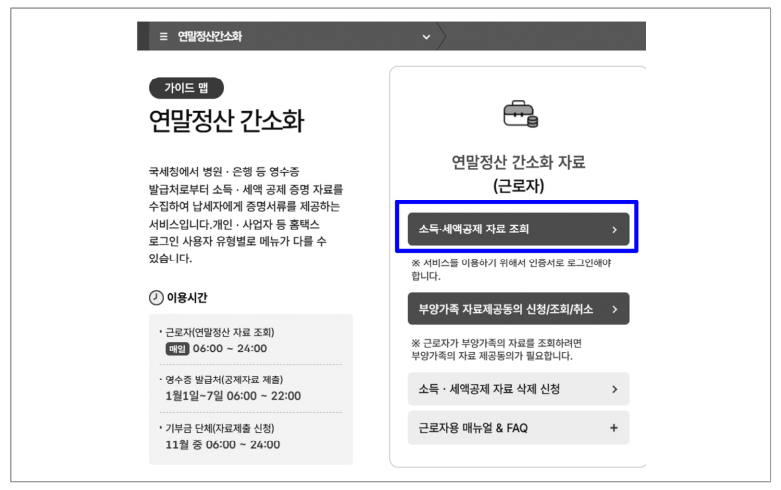781x490 pixels.
Task: Click the 부양가족 consent notice text
Action: pos(497,350)
